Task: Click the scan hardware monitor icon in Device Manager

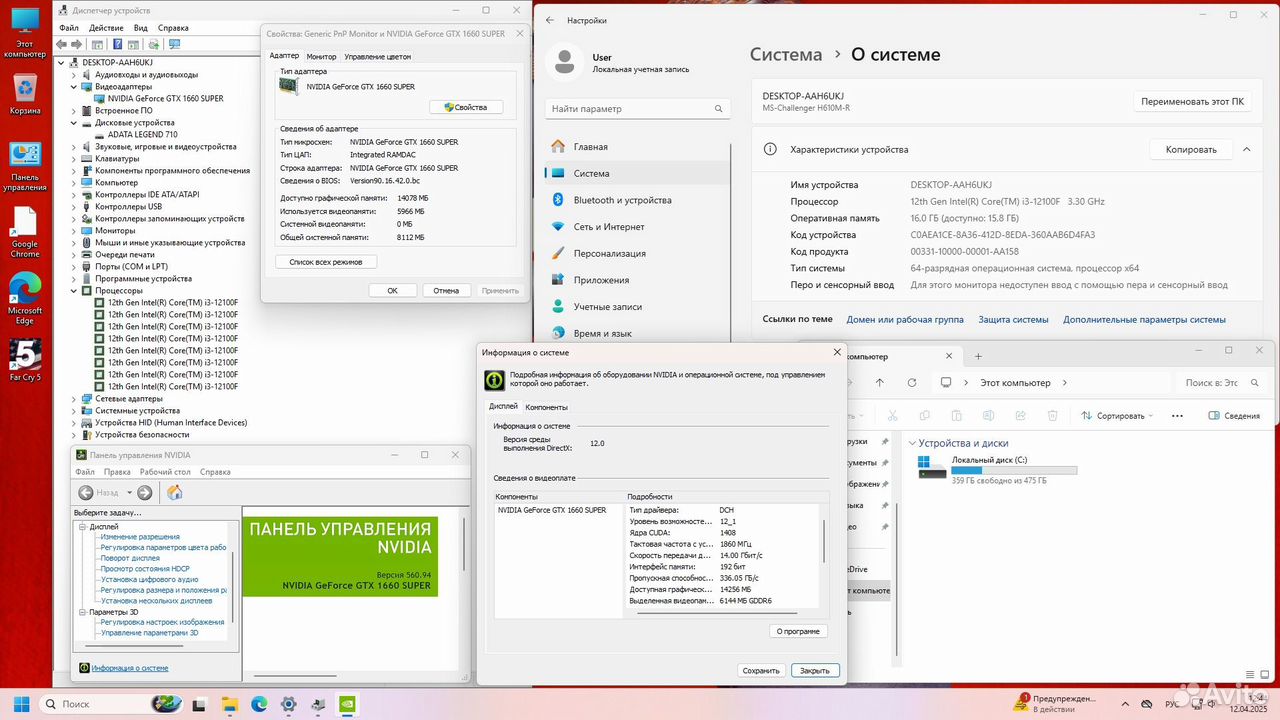Action: tap(174, 44)
